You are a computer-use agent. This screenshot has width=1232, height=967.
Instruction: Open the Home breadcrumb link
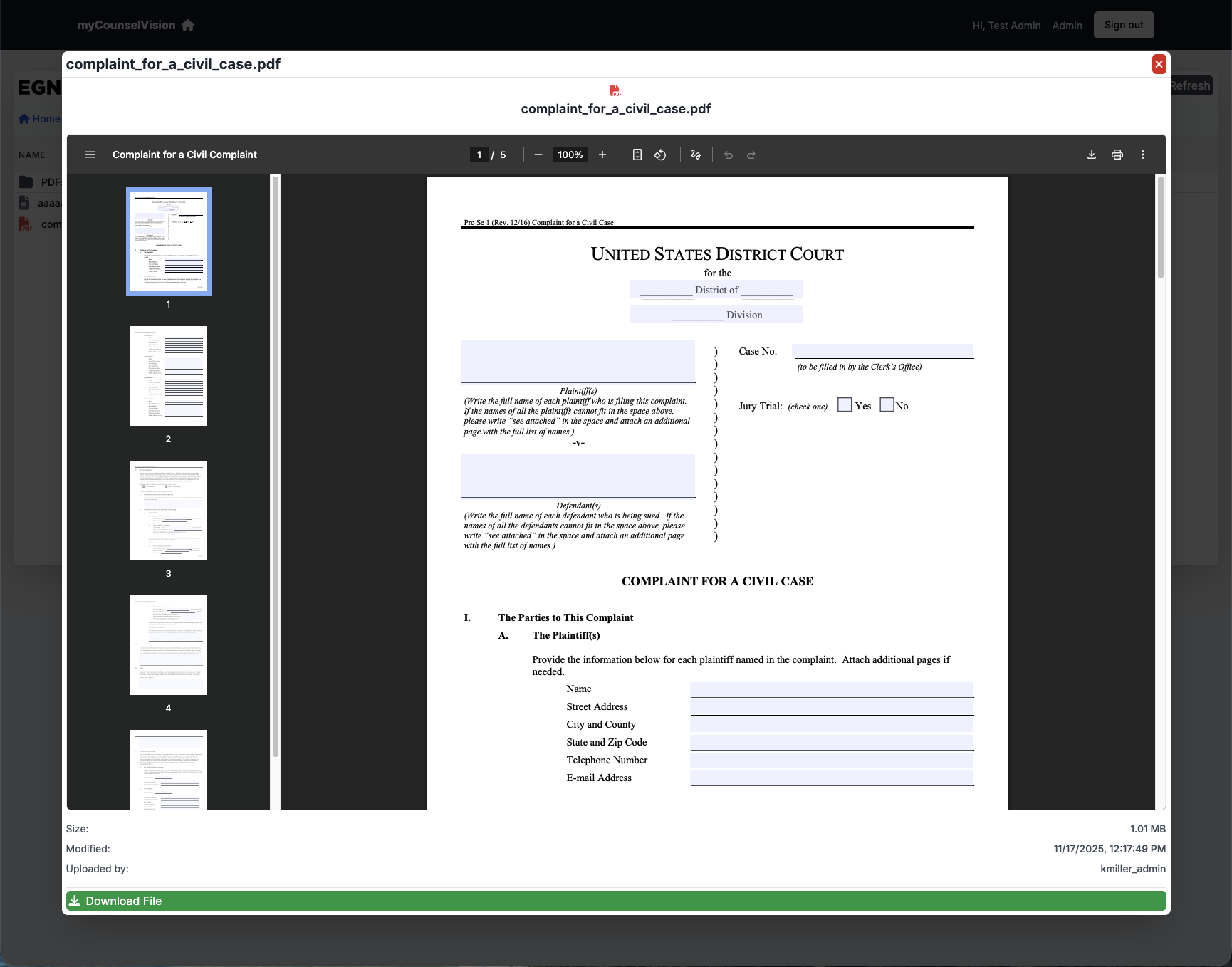pos(43,118)
